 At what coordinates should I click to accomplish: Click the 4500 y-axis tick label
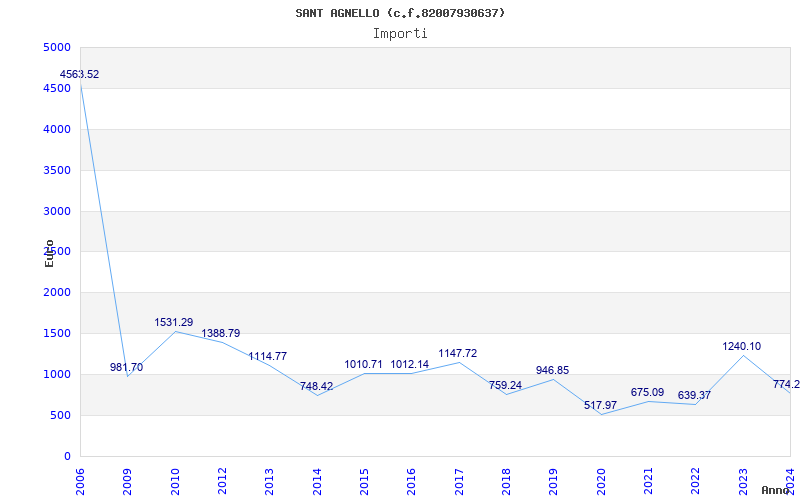coord(58,88)
